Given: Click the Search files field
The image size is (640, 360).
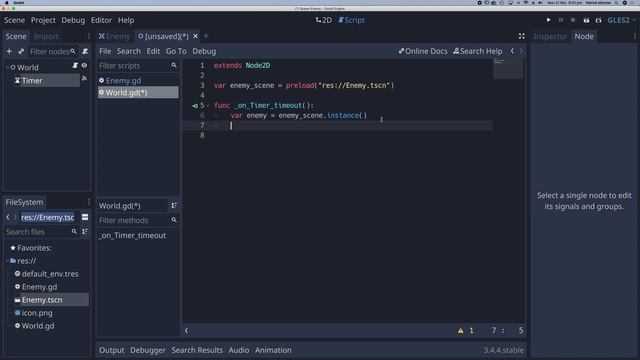Looking at the screenshot, I should pyautogui.click(x=41, y=232).
